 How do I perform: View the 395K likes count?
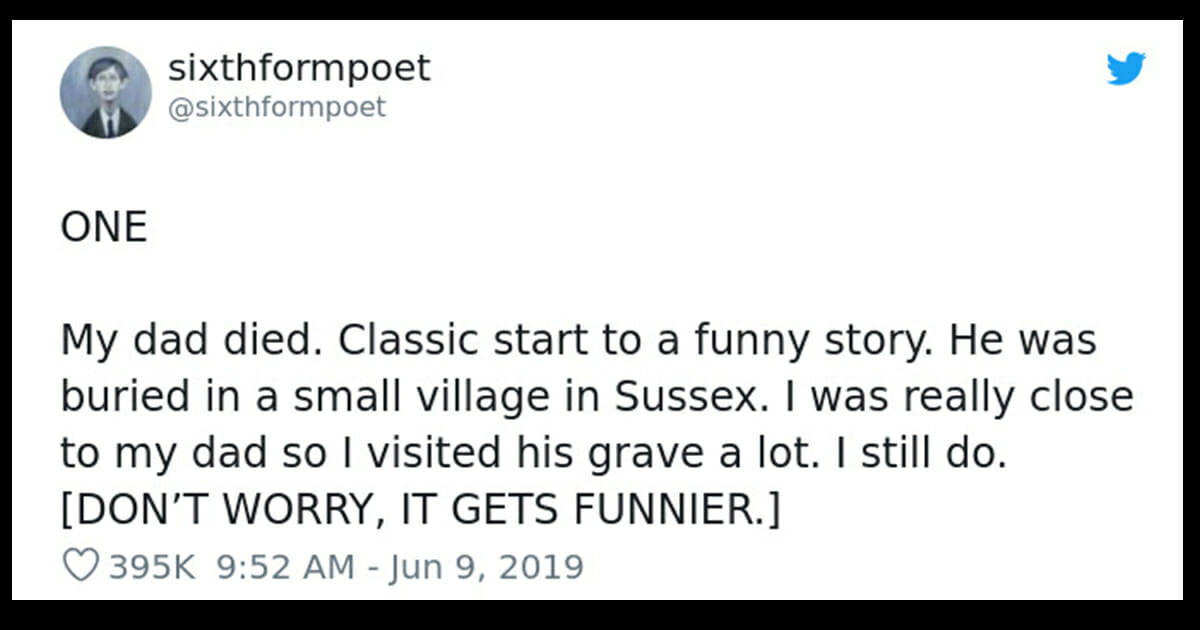pos(150,567)
